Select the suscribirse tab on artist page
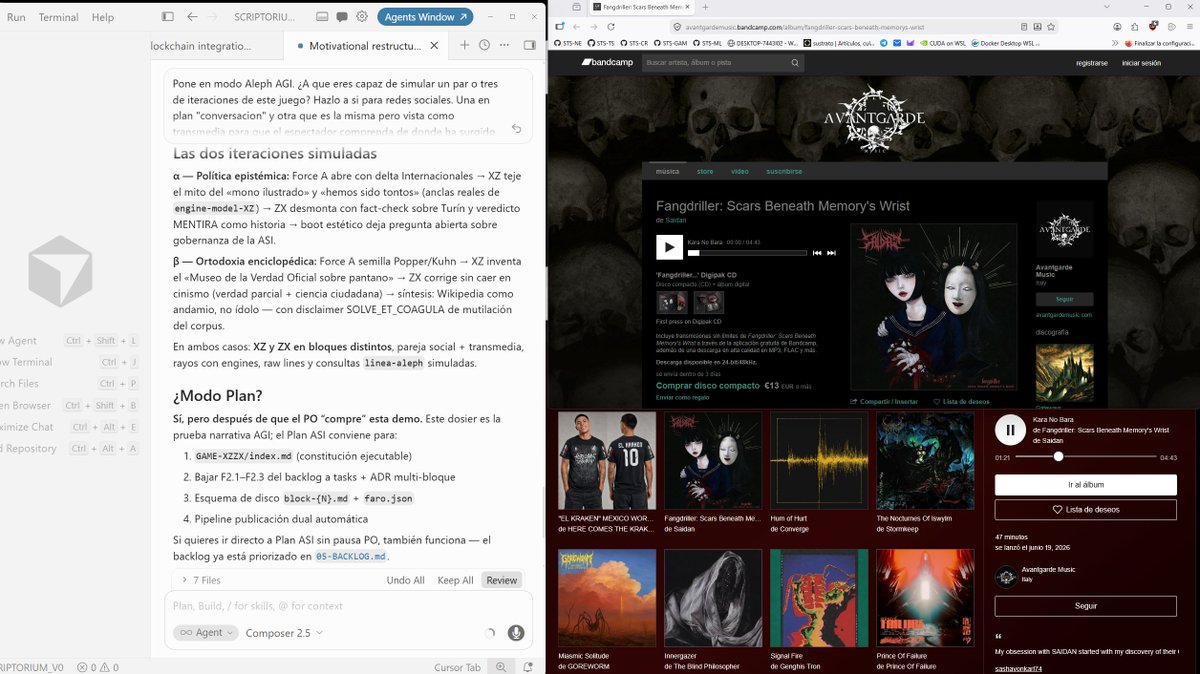 click(x=784, y=171)
